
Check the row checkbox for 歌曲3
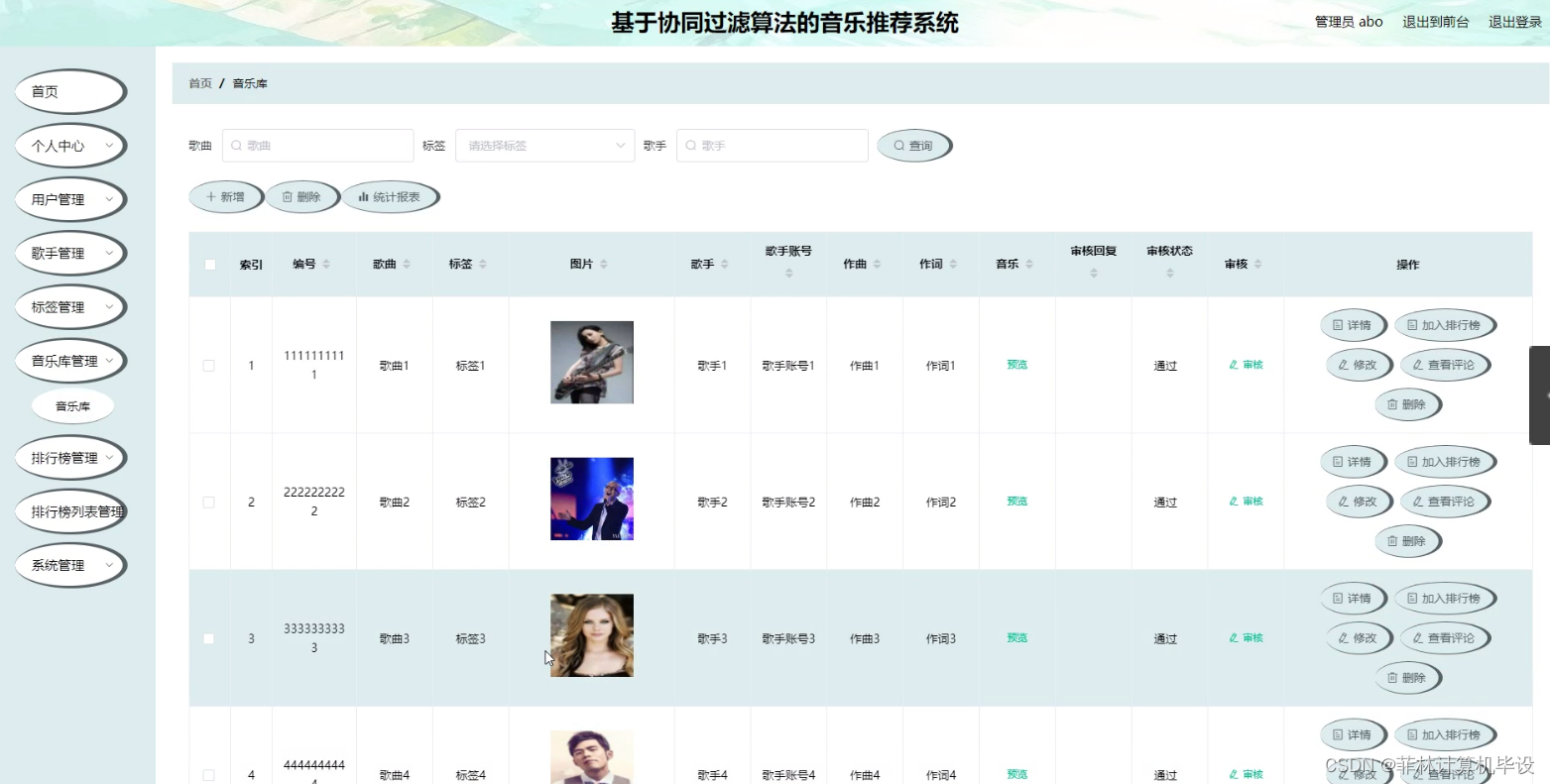[x=208, y=638]
